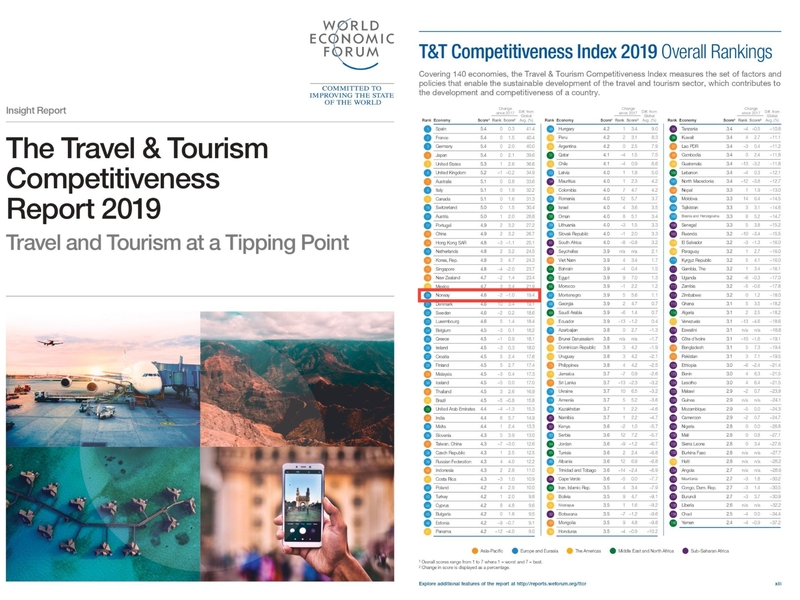Select the hand holding smartphone photo
Screen dimensions: 800x600
click(x=297, y=514)
